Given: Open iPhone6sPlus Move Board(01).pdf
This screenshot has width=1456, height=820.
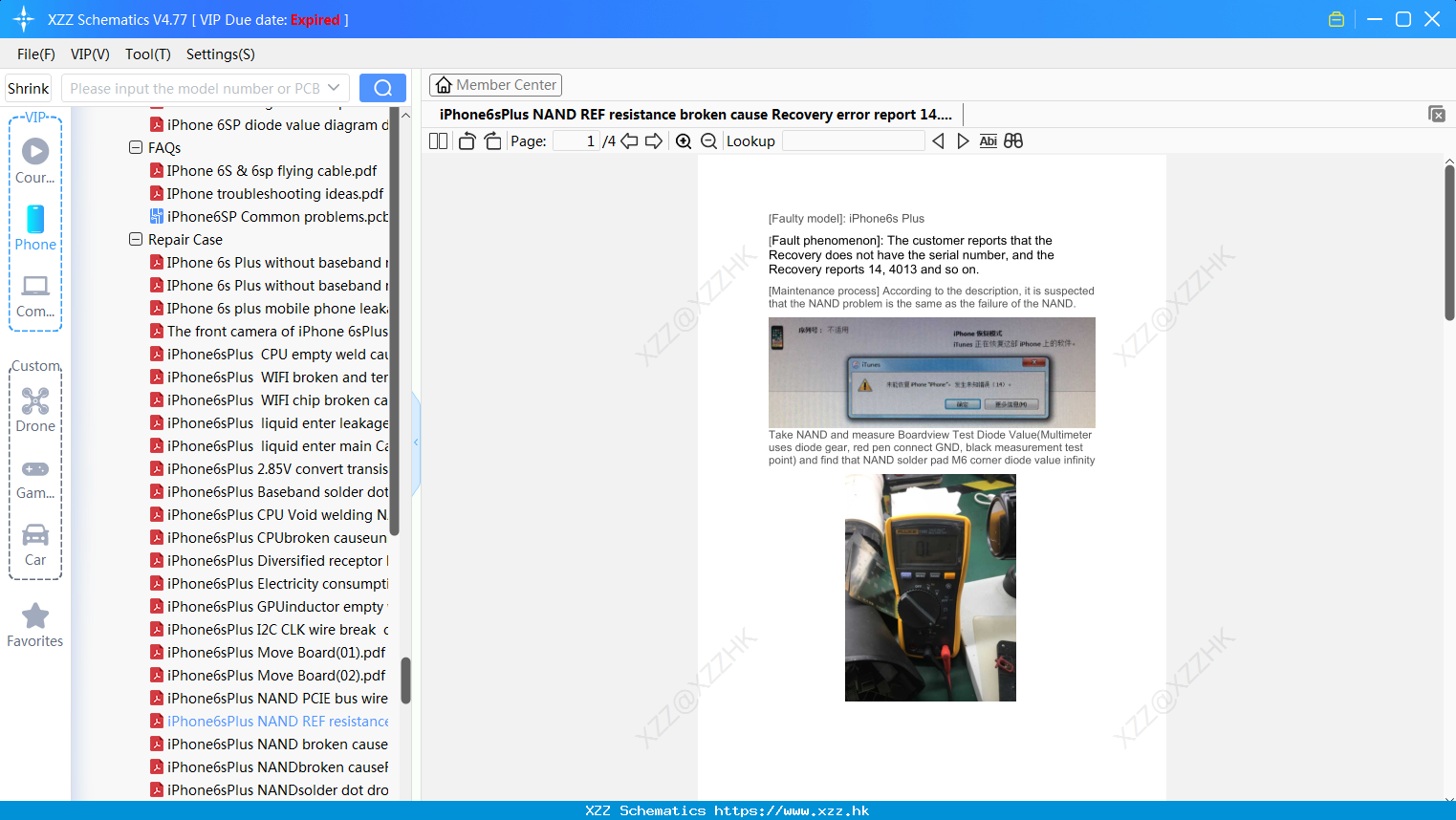Looking at the screenshot, I should tap(269, 653).
